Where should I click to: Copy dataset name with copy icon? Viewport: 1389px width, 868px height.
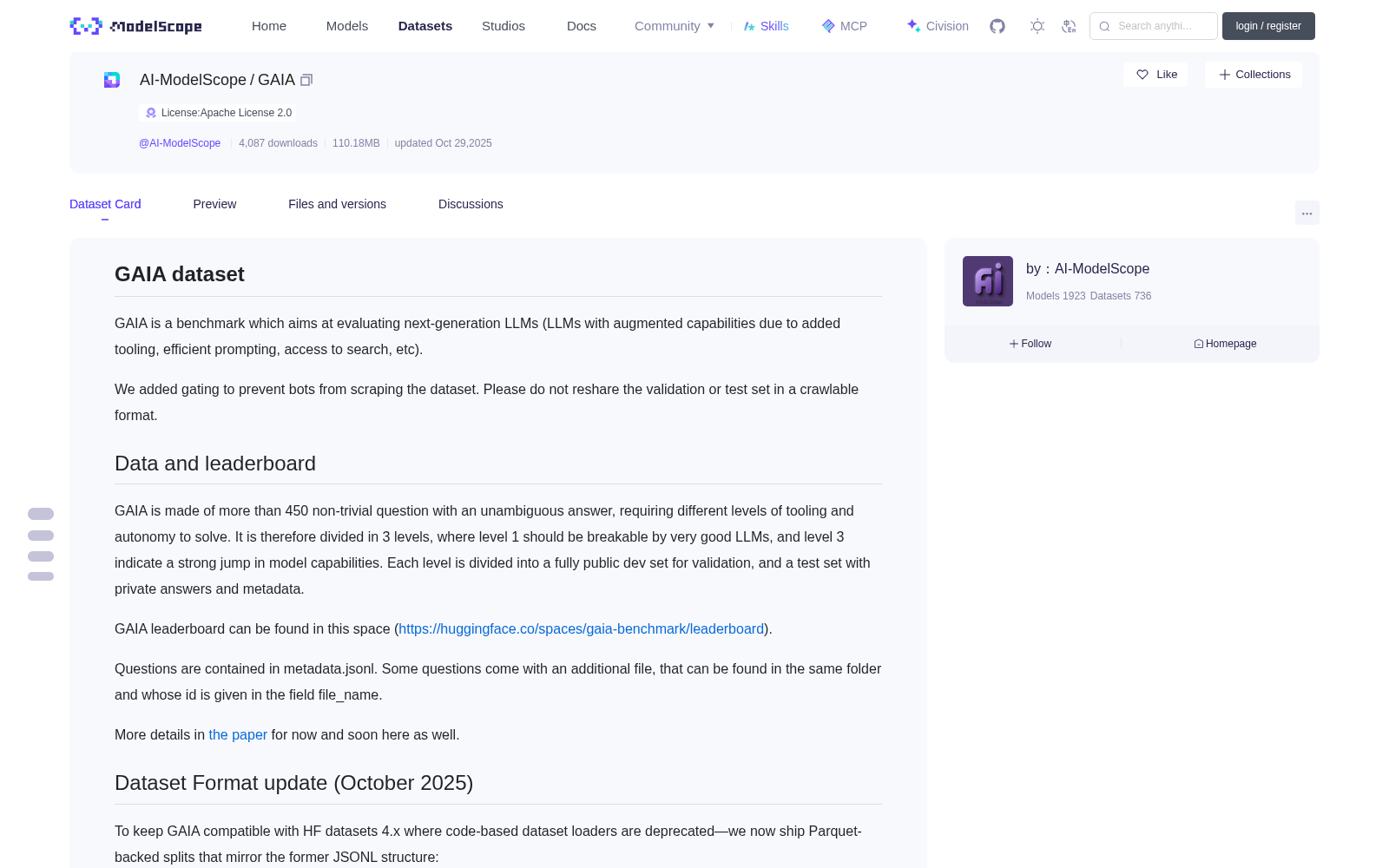point(306,80)
